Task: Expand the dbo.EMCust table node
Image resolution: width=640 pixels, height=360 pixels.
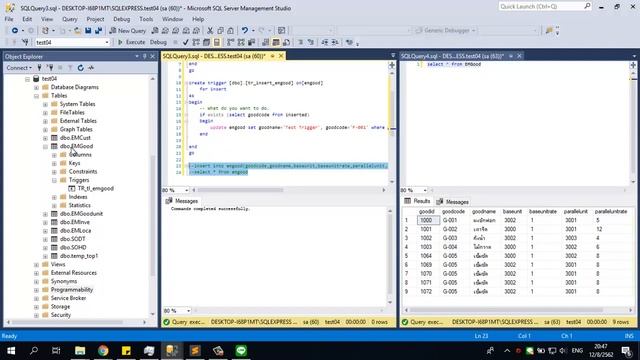Action: [45, 138]
